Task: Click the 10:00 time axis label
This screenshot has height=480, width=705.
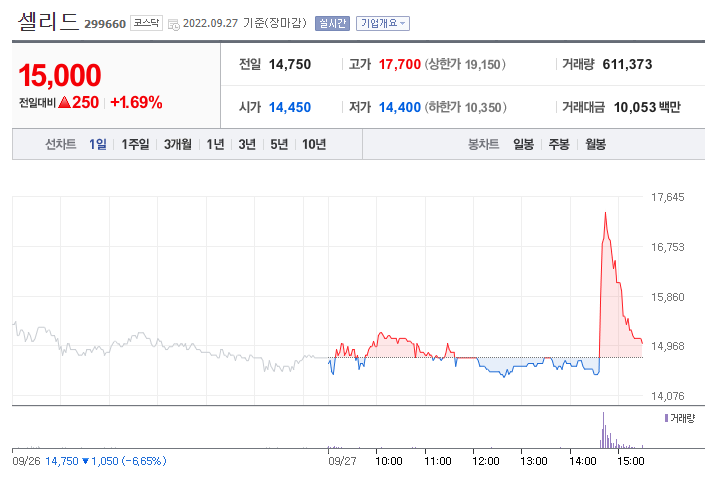Action: [x=389, y=461]
